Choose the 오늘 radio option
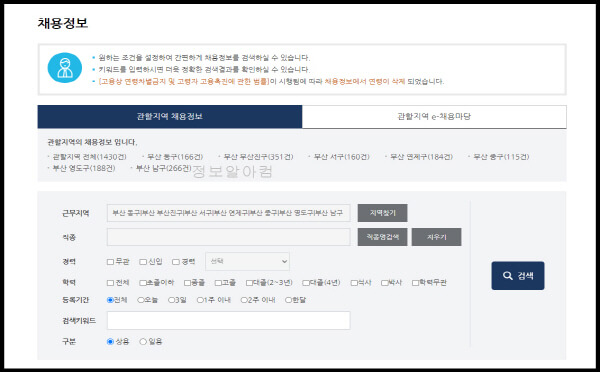 140,300
